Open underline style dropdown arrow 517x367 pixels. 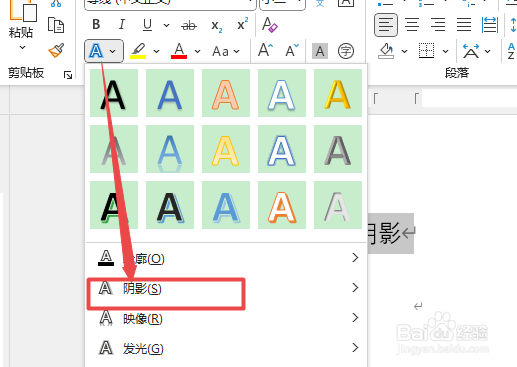(166, 25)
